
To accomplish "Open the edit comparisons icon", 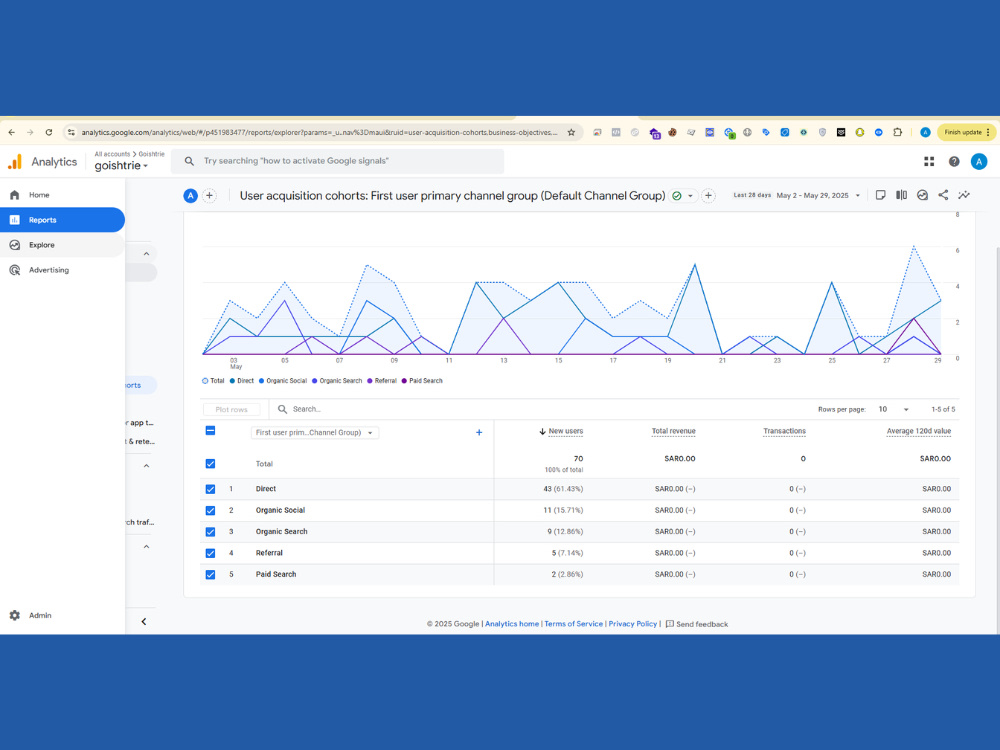I will [x=901, y=195].
